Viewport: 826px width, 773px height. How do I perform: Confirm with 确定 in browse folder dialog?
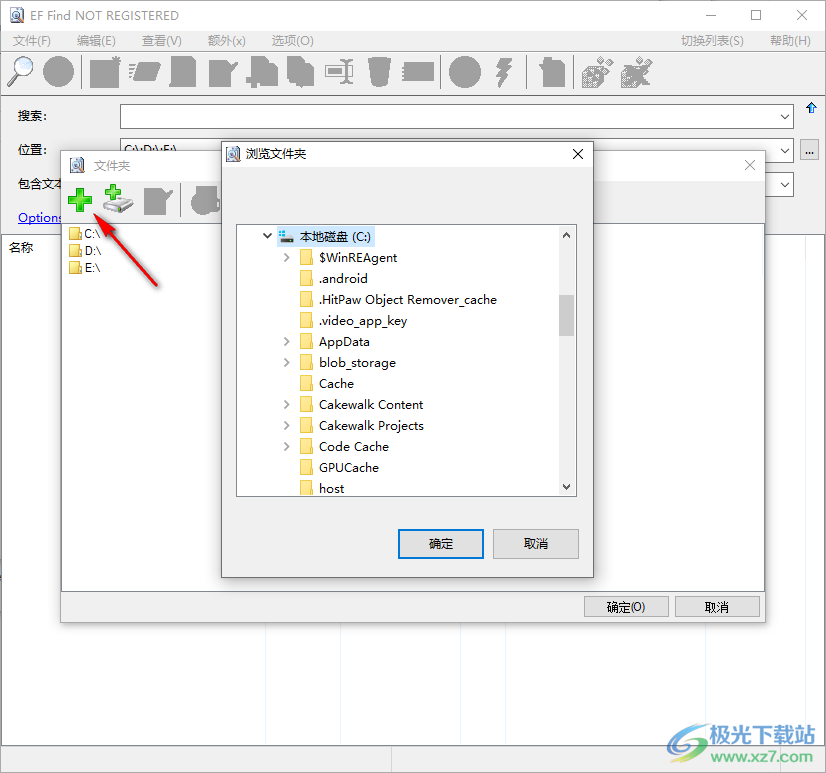click(441, 544)
